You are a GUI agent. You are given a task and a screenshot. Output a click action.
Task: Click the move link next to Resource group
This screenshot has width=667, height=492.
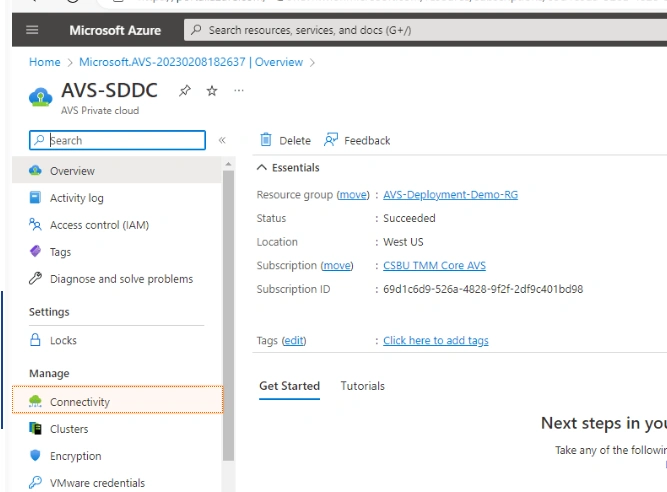tap(353, 194)
